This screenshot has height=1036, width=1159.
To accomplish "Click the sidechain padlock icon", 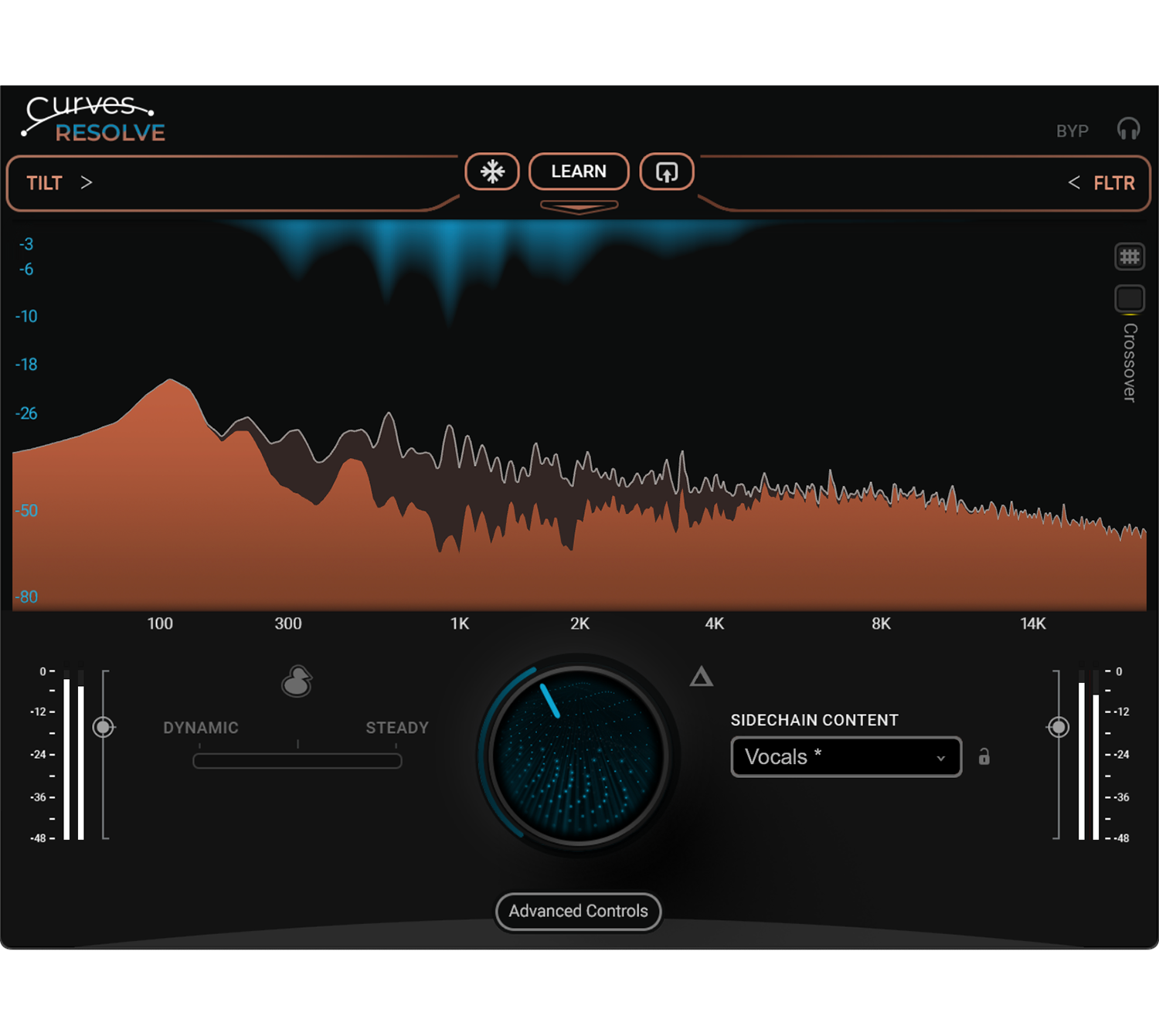I will 984,756.
